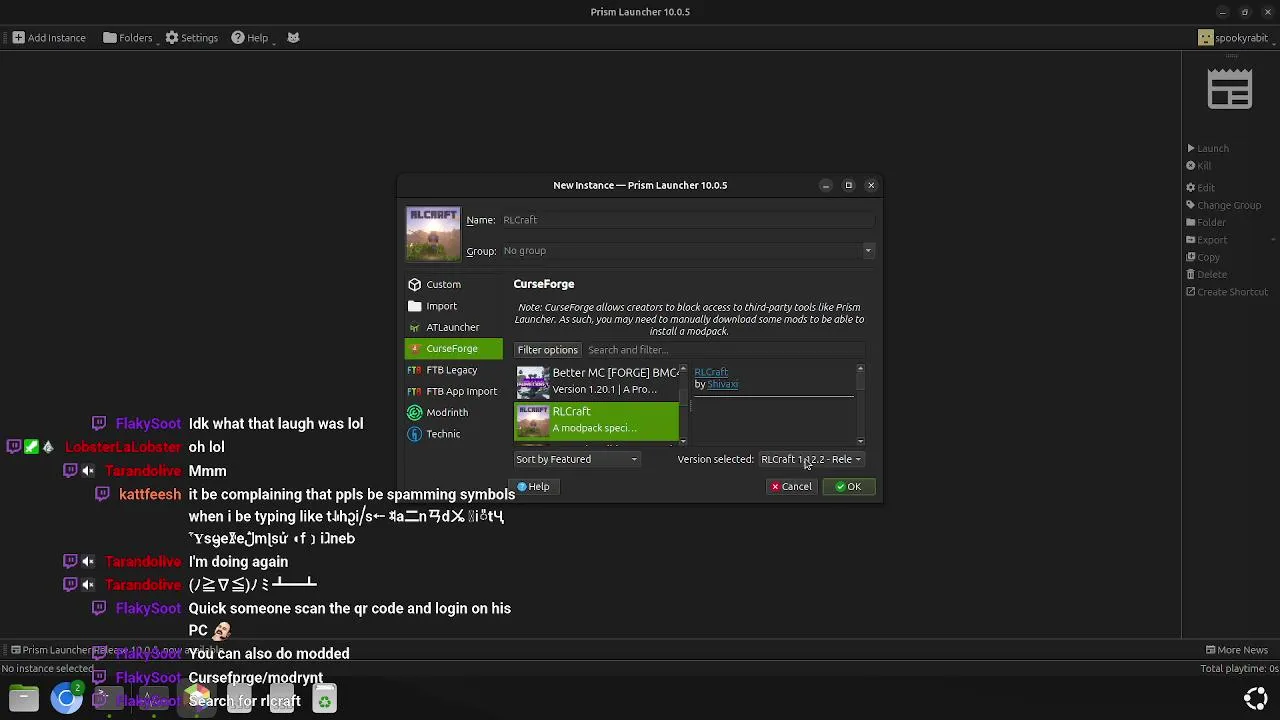
Task: Open the Shivaxi author link
Action: 722,384
